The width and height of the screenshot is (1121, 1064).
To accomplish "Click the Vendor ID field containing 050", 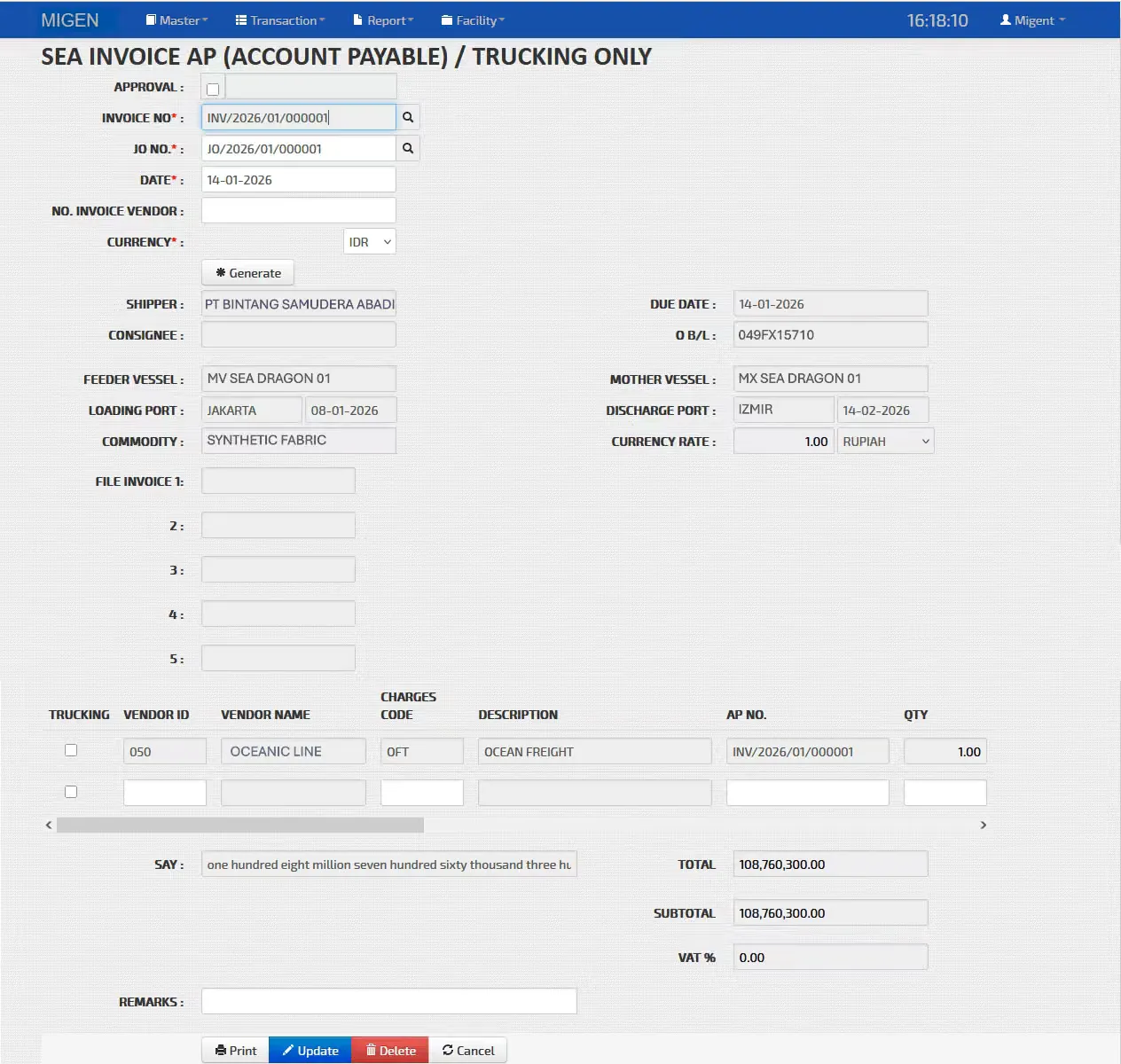I will coord(165,751).
